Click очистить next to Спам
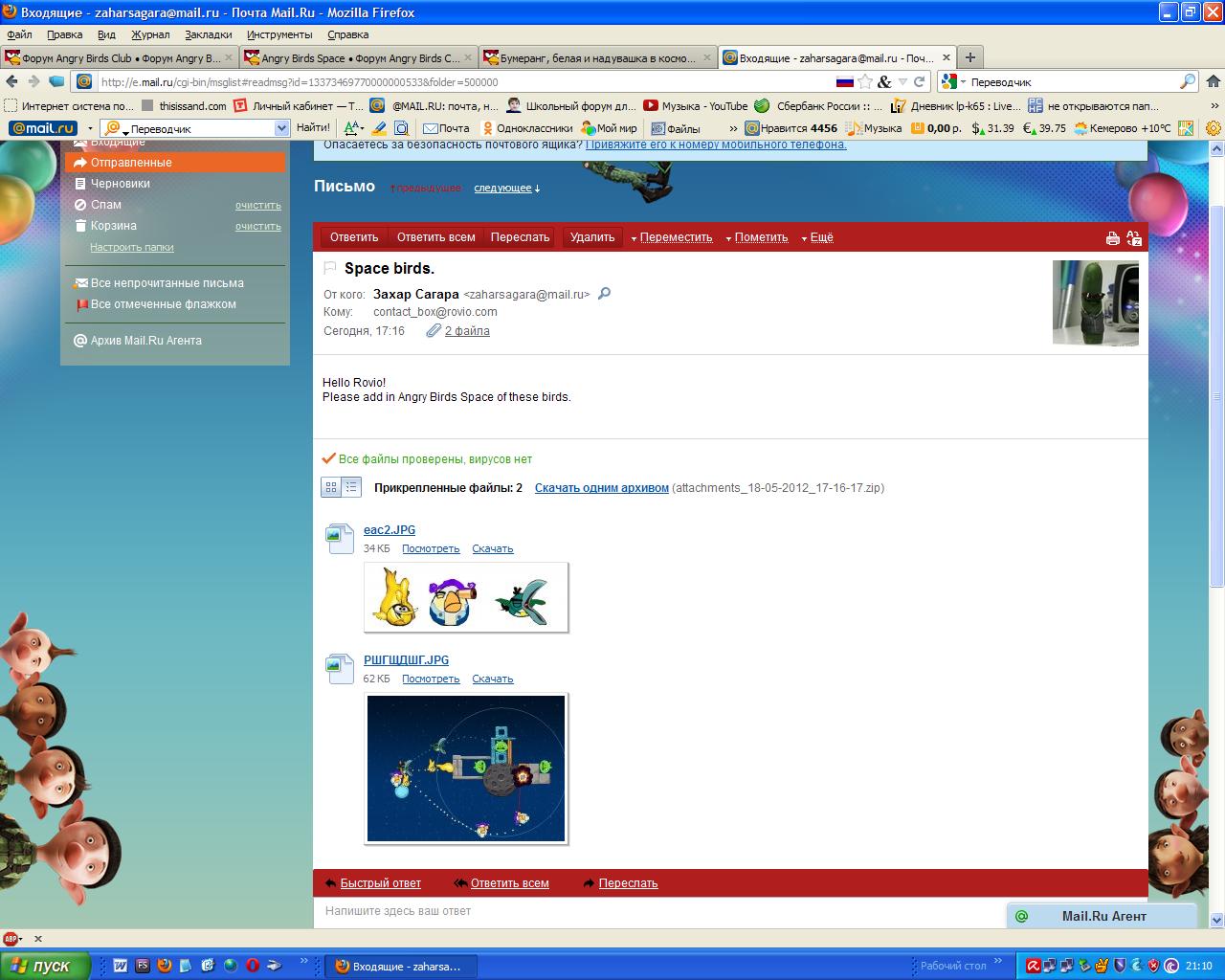The height and width of the screenshot is (980, 1225). click(258, 205)
